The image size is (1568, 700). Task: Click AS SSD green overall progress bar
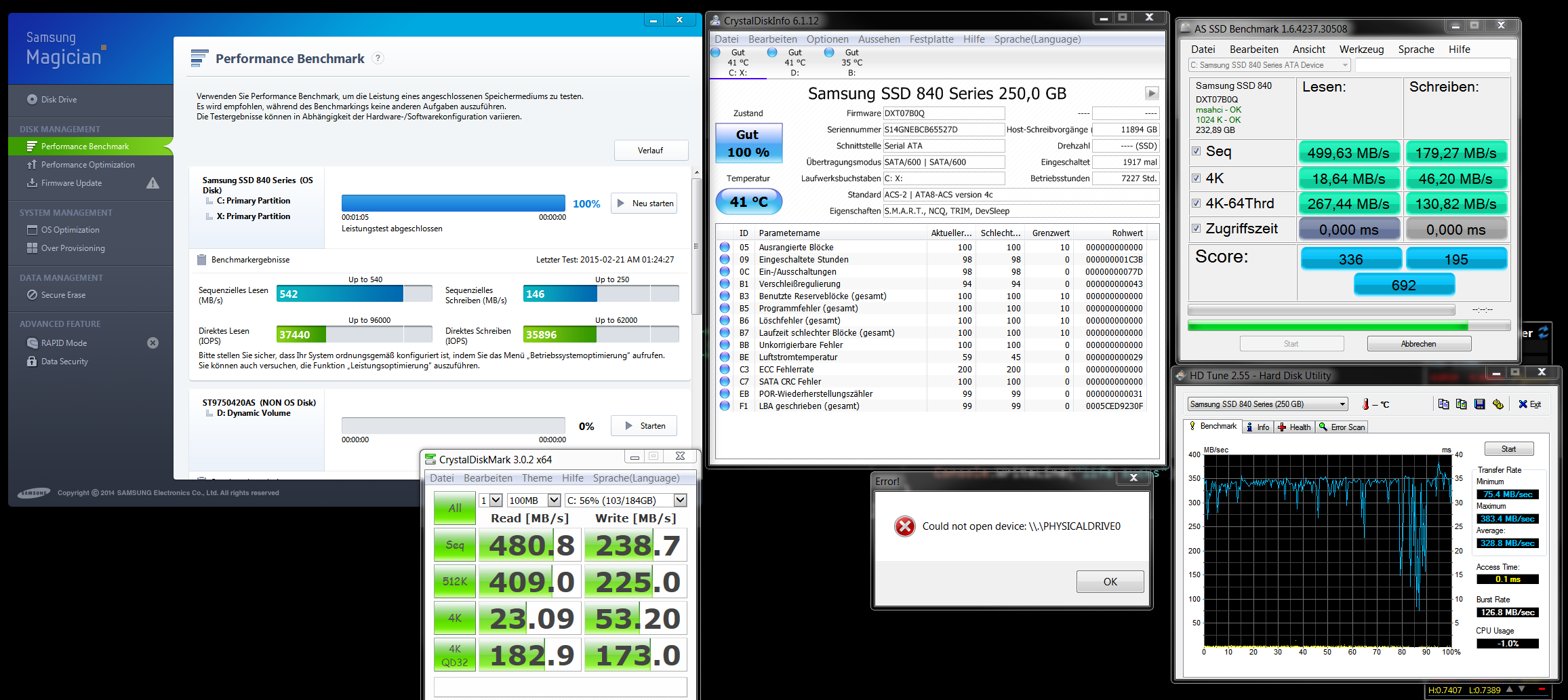[1348, 326]
